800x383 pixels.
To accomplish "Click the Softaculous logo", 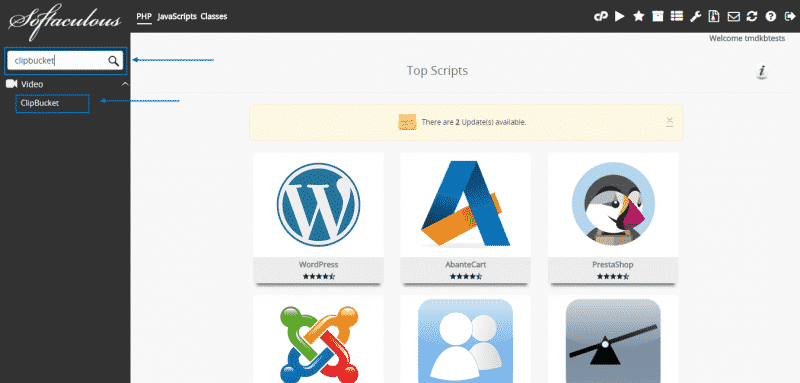I will pos(65,20).
